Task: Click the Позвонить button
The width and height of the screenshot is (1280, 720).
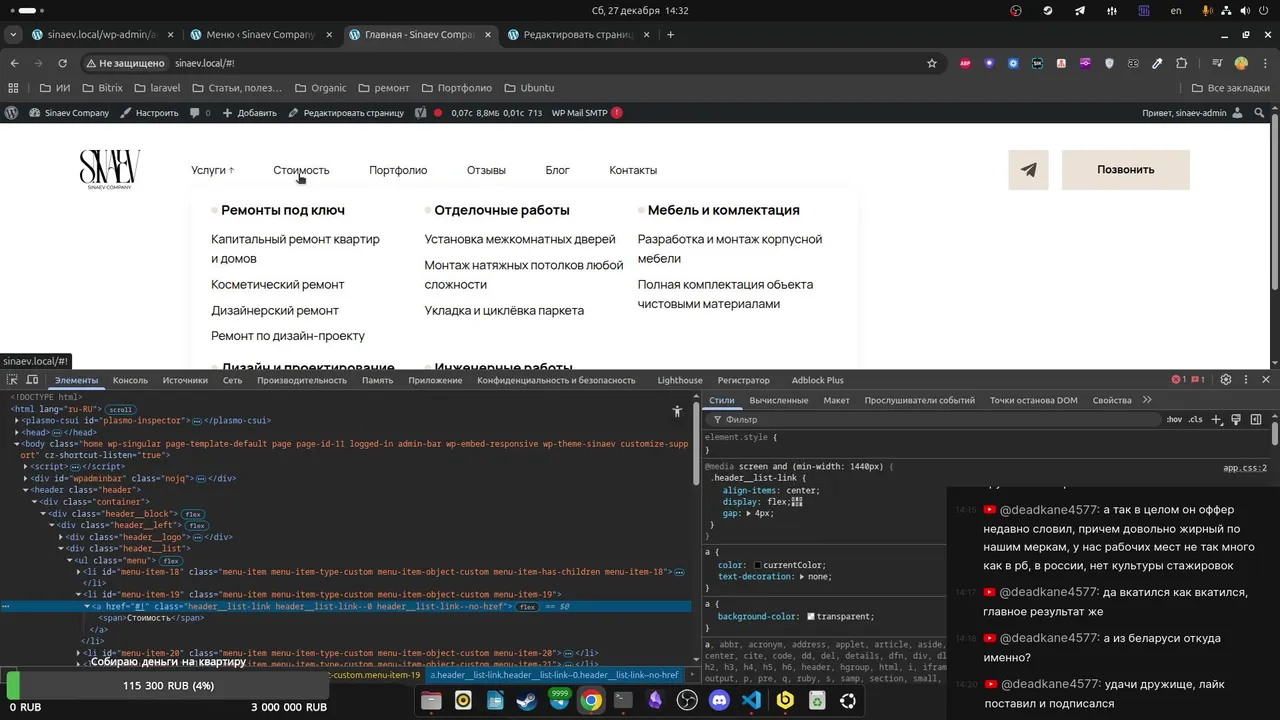Action: [x=1126, y=170]
